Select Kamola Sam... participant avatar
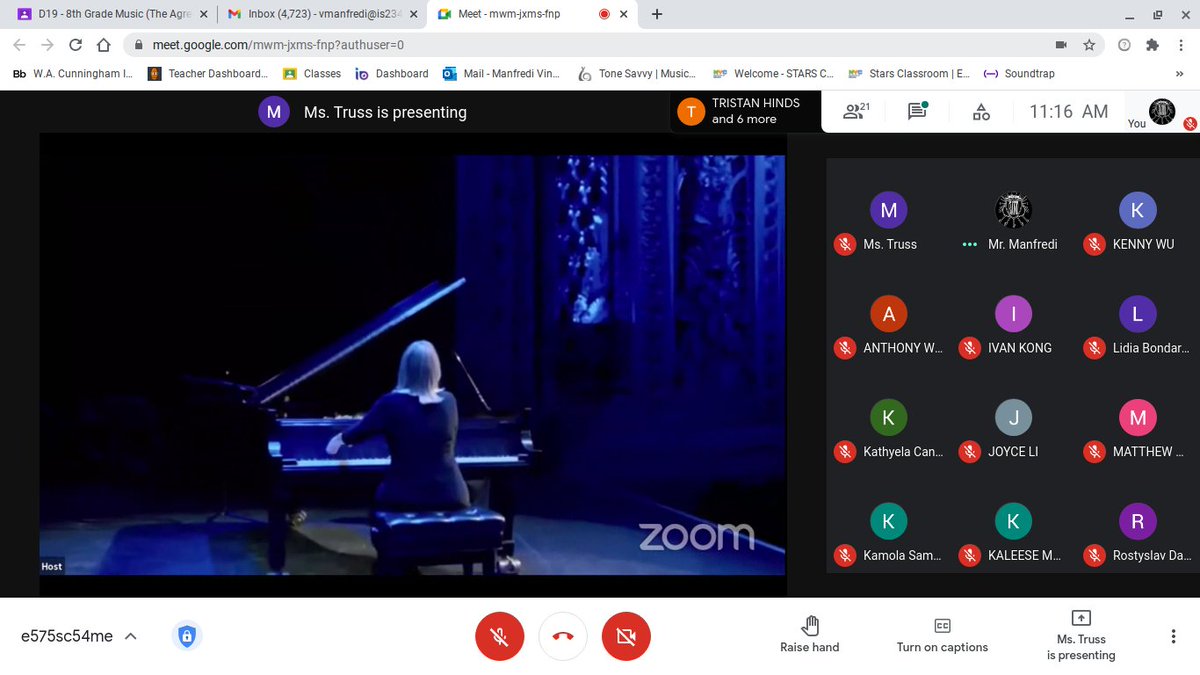Image resolution: width=1200 pixels, height=675 pixels. 889,521
